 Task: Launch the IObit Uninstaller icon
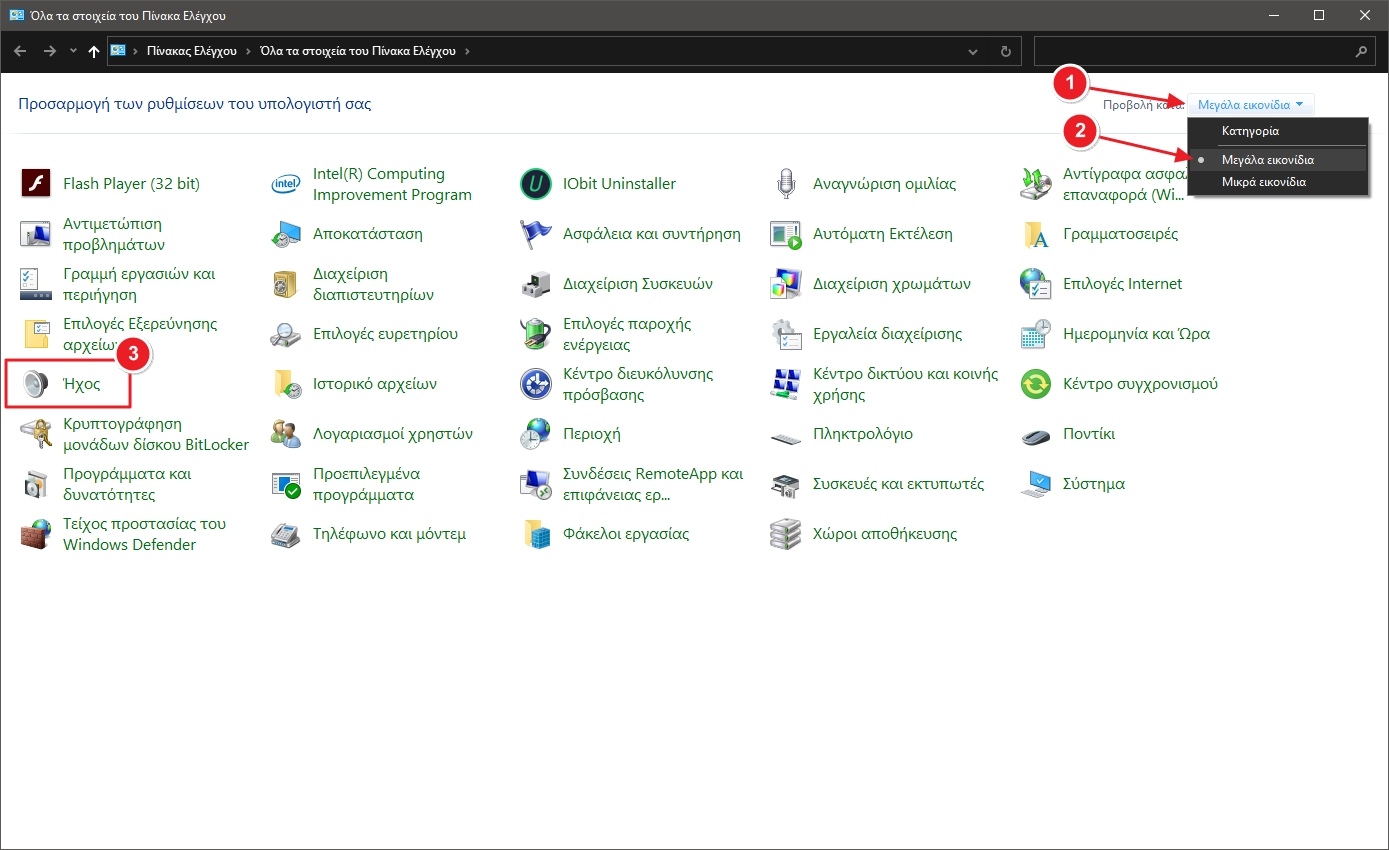[x=536, y=184]
